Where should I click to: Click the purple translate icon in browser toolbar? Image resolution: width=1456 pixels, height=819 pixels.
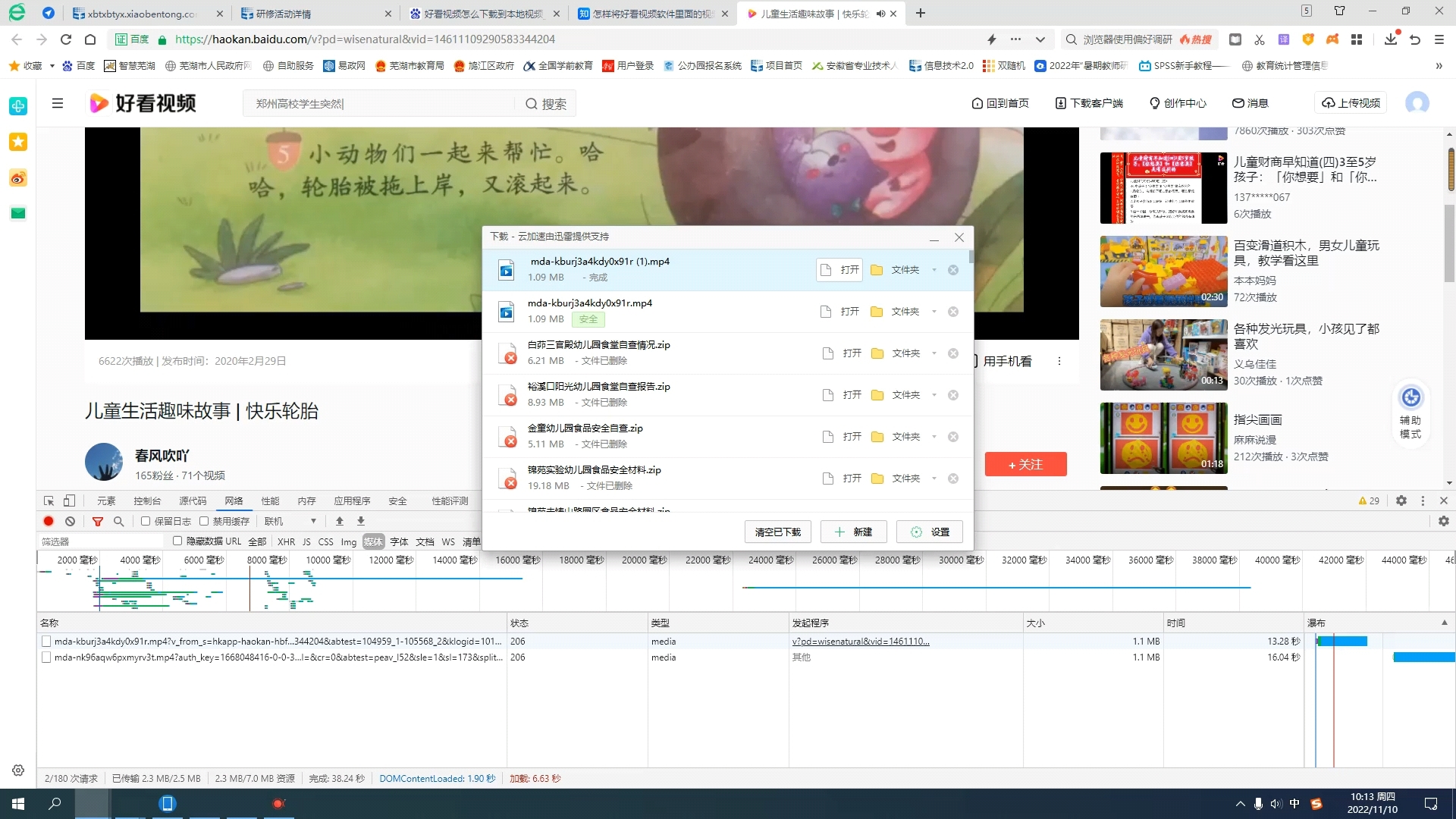pyautogui.click(x=1284, y=39)
